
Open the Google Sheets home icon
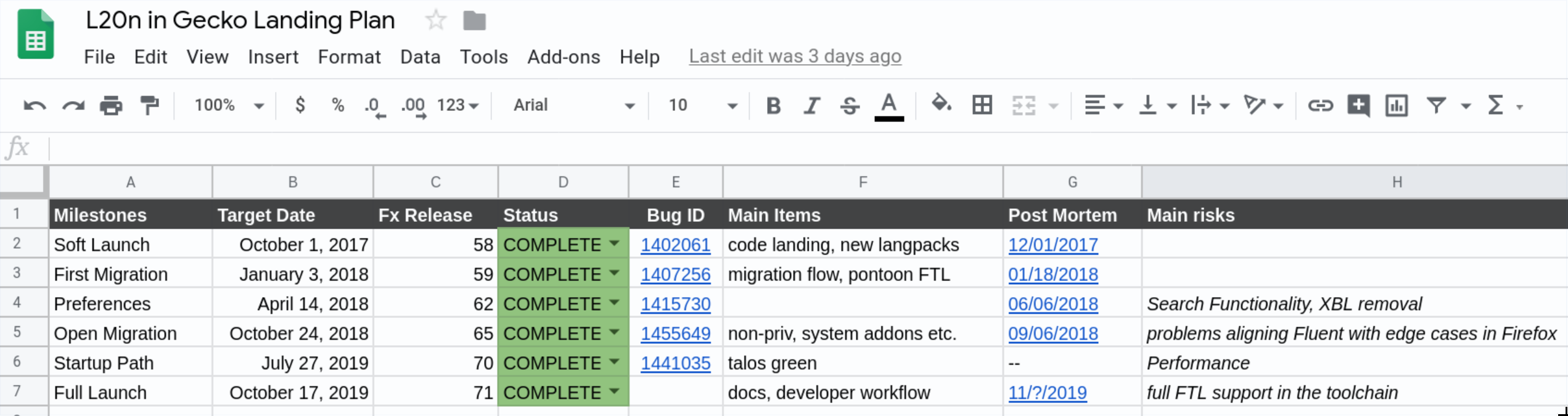click(x=36, y=35)
